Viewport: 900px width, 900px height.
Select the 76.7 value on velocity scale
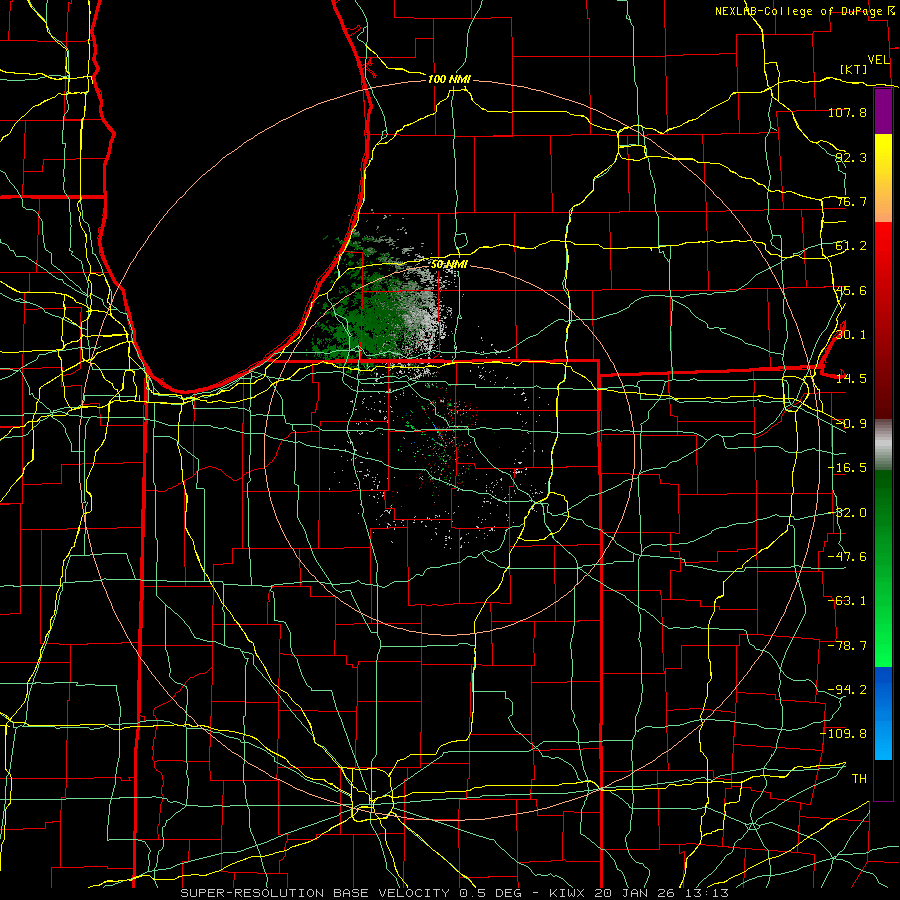pos(851,201)
